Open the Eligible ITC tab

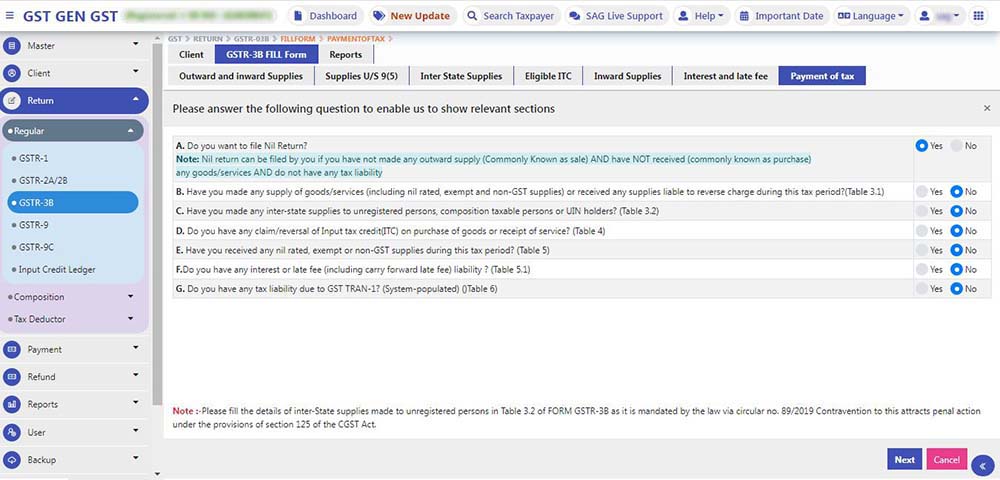(x=548, y=76)
